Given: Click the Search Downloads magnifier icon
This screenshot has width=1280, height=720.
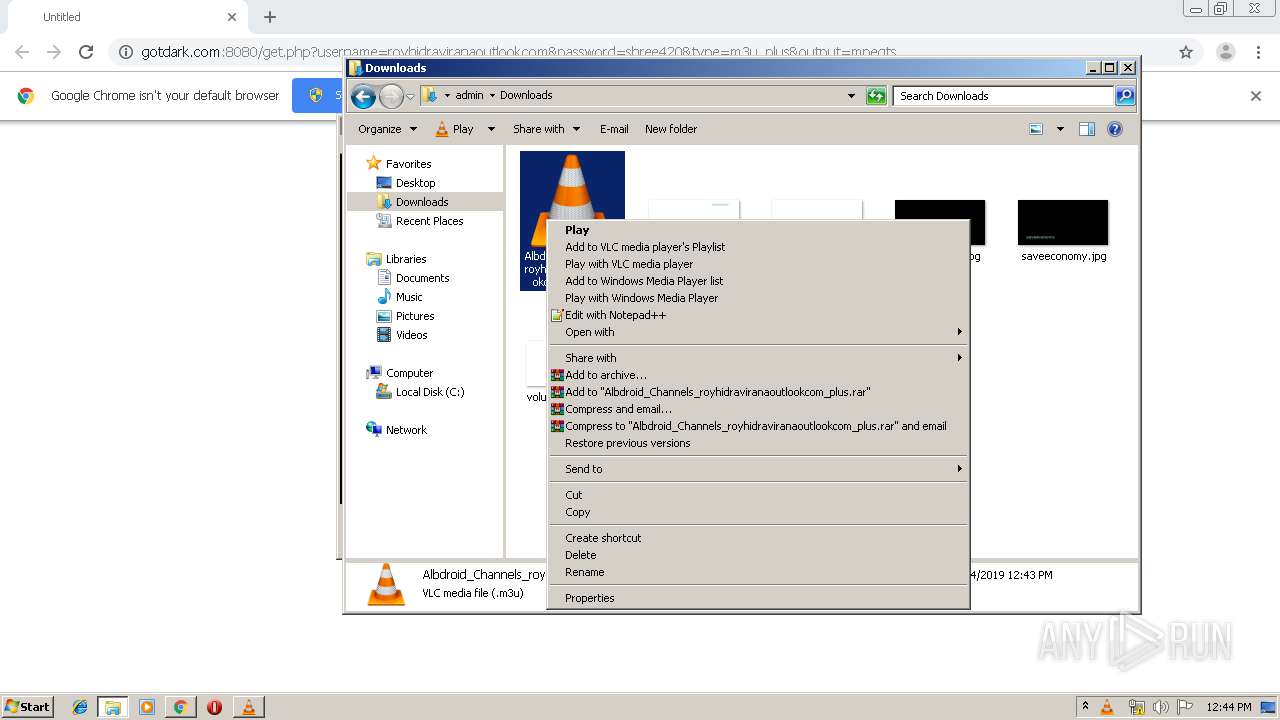Looking at the screenshot, I should tap(1125, 96).
